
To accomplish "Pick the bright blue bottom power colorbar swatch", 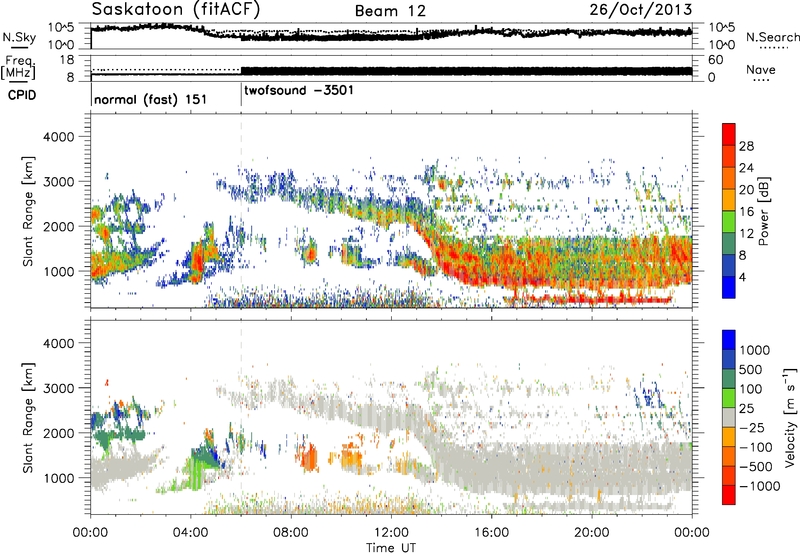I will [729, 288].
